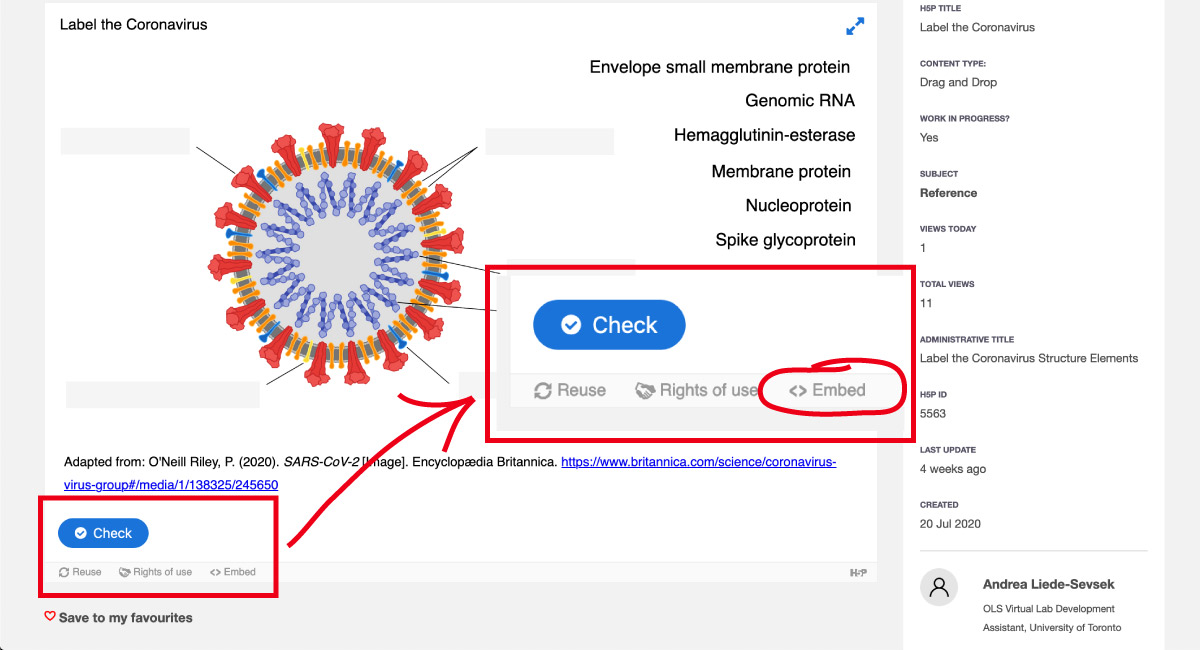The image size is (1200, 650).
Task: Click the small Embed option below Check
Action: coord(233,572)
